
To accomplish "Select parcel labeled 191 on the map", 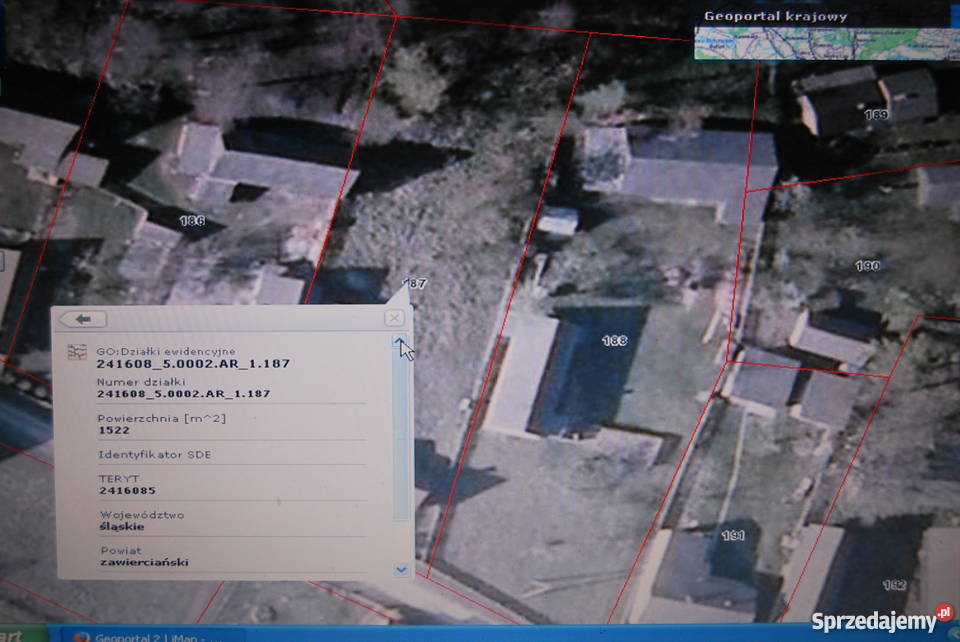I will point(733,536).
